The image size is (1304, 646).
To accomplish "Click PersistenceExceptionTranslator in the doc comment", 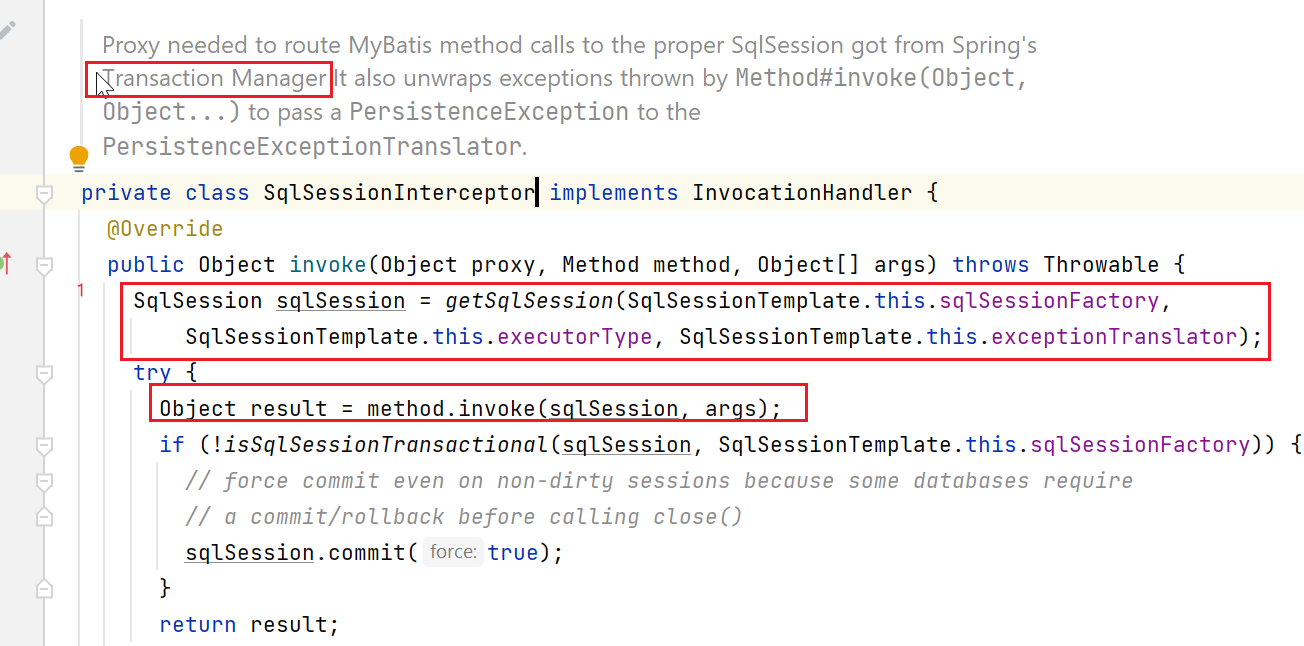I will 311,147.
